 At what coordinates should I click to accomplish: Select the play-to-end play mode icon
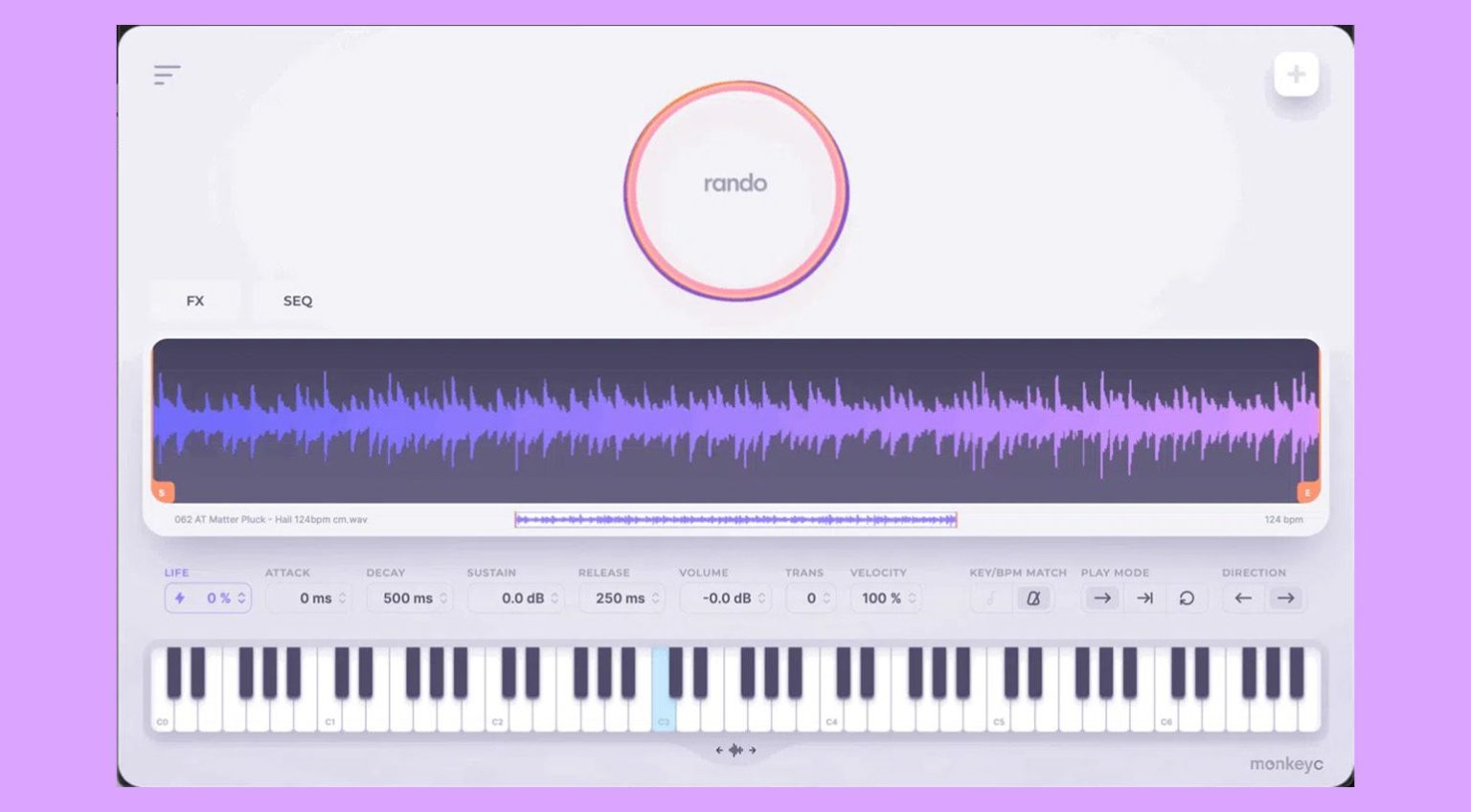tap(1143, 598)
